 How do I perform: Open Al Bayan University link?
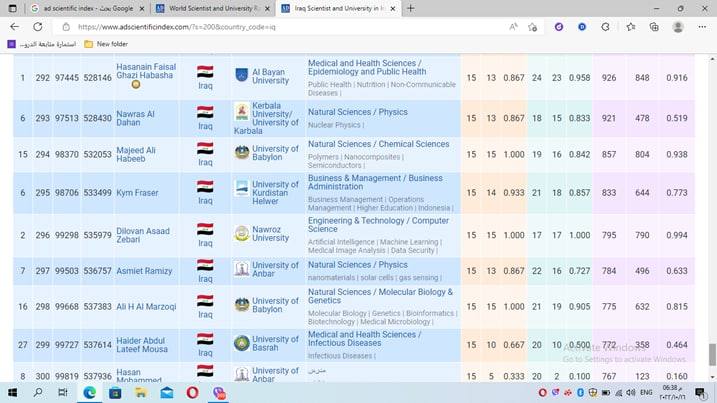(x=270, y=76)
